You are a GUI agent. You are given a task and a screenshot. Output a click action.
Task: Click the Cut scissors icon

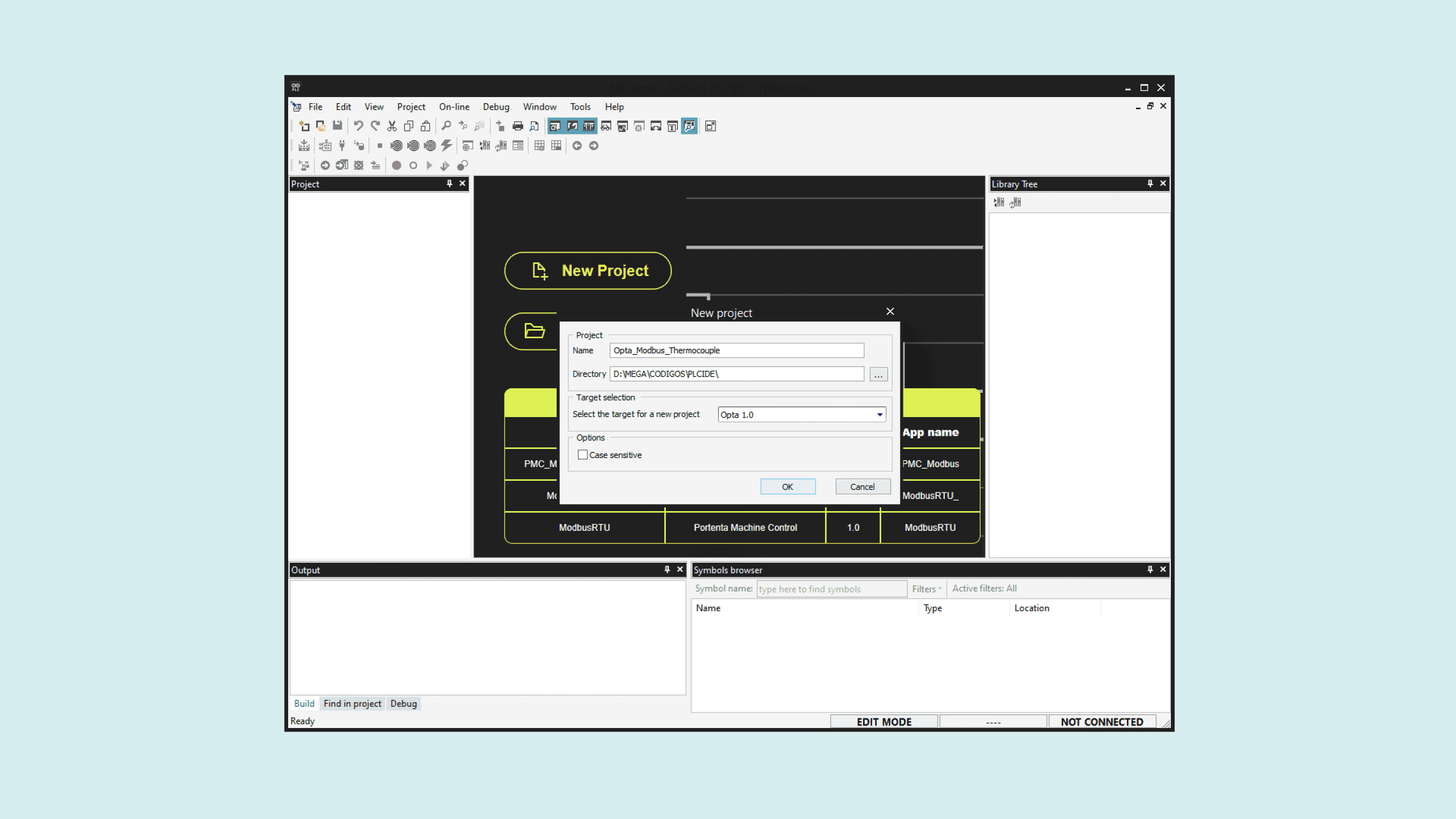(x=392, y=126)
